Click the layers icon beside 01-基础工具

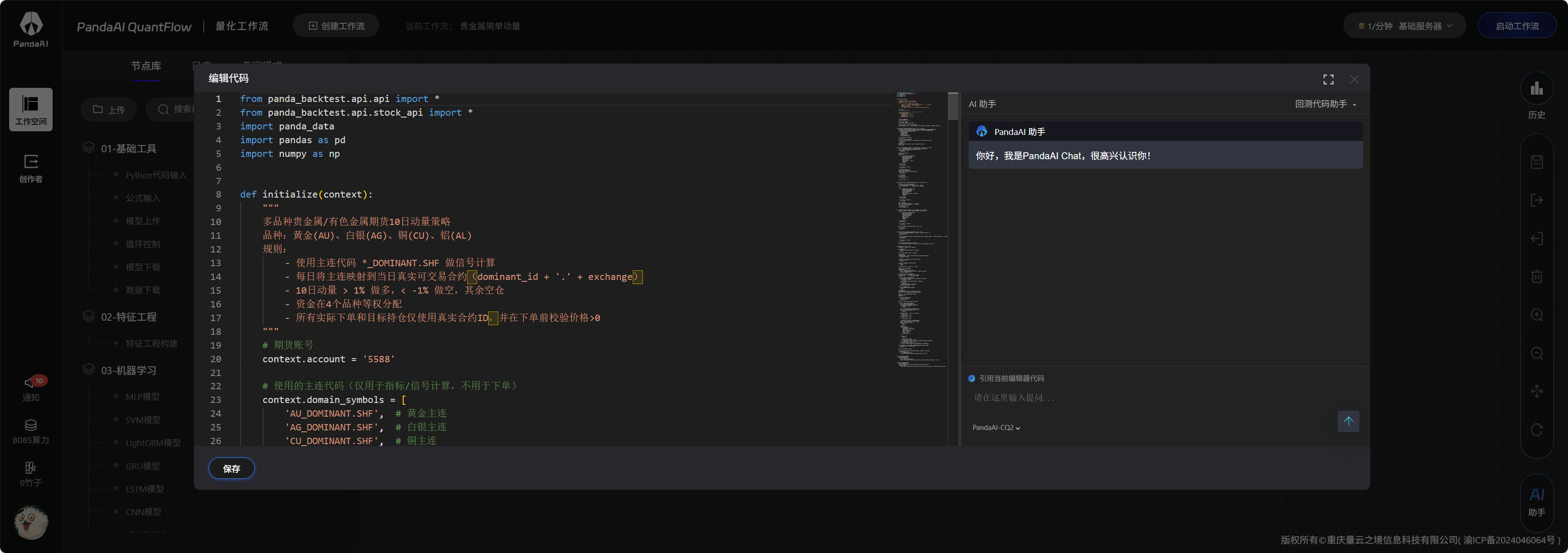click(x=89, y=148)
